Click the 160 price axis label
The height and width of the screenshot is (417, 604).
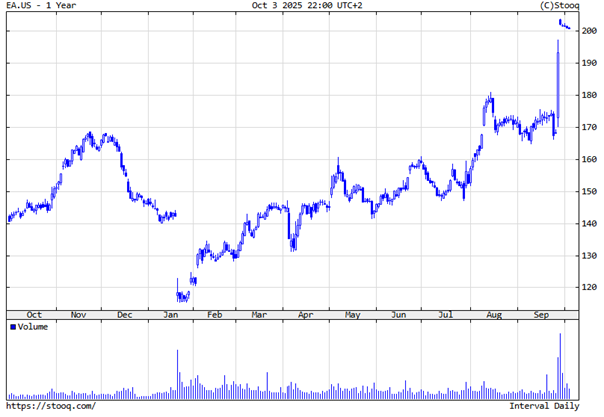(588, 160)
